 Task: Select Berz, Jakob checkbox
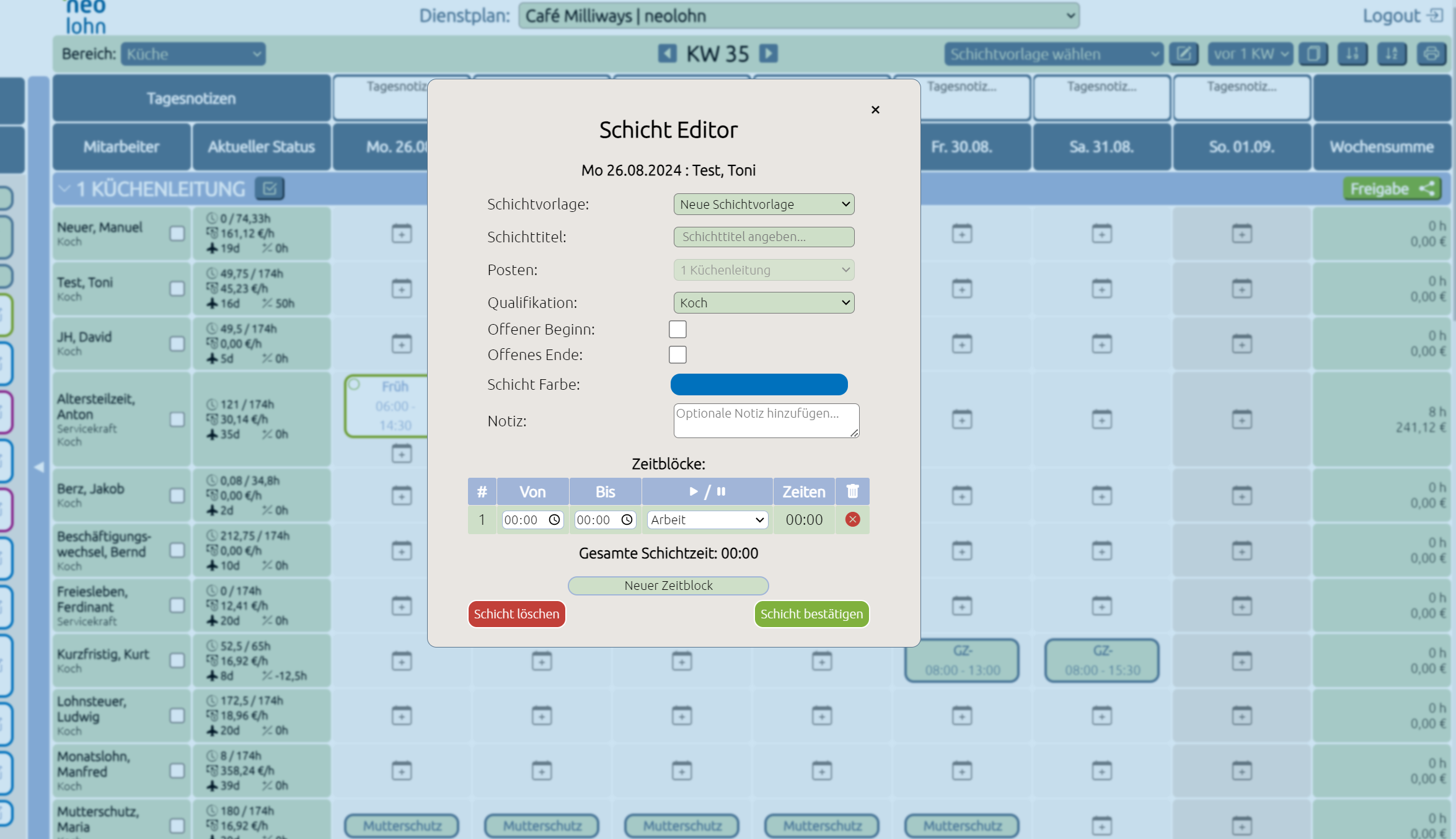click(177, 496)
